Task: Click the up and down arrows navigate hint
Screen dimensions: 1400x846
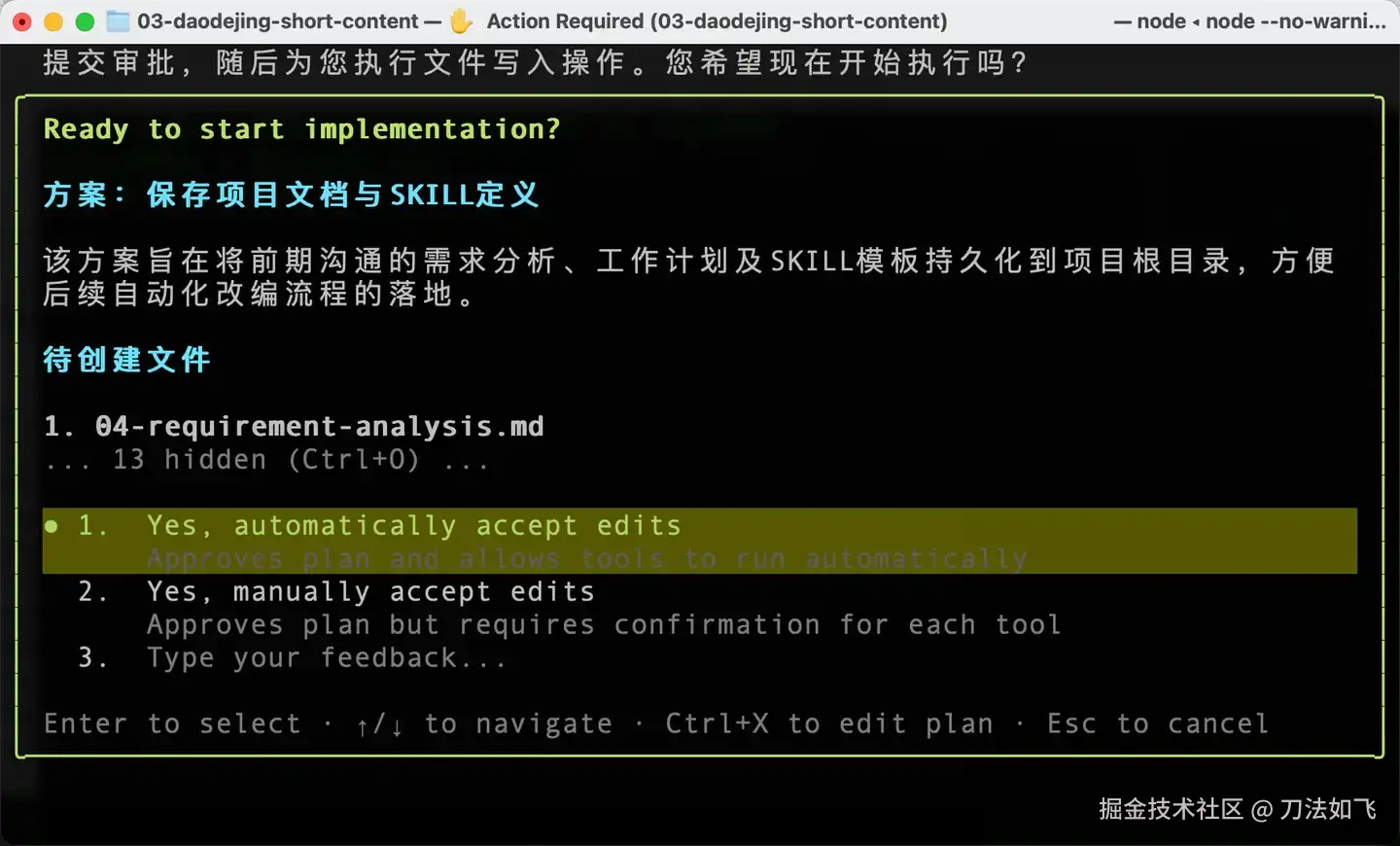Action: click(484, 724)
